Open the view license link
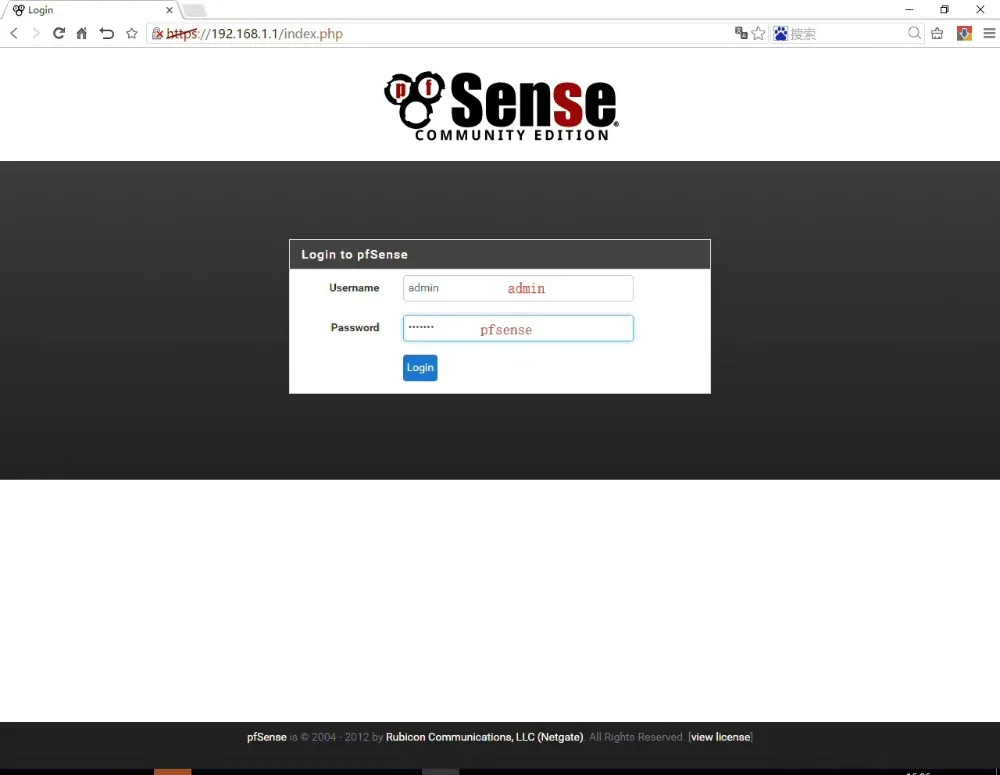Image resolution: width=1000 pixels, height=775 pixels. (x=721, y=737)
